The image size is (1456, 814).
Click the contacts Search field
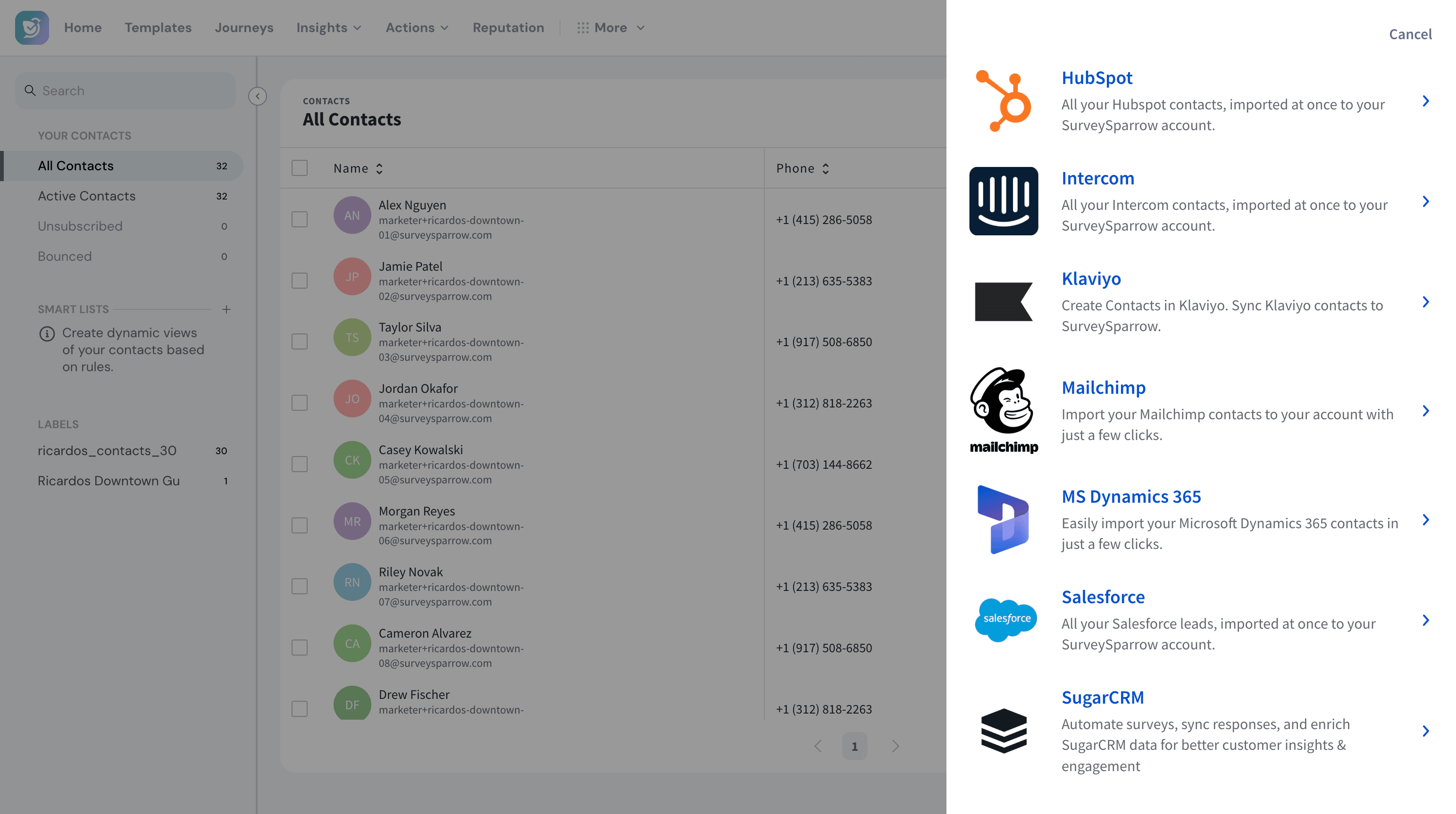tap(125, 91)
